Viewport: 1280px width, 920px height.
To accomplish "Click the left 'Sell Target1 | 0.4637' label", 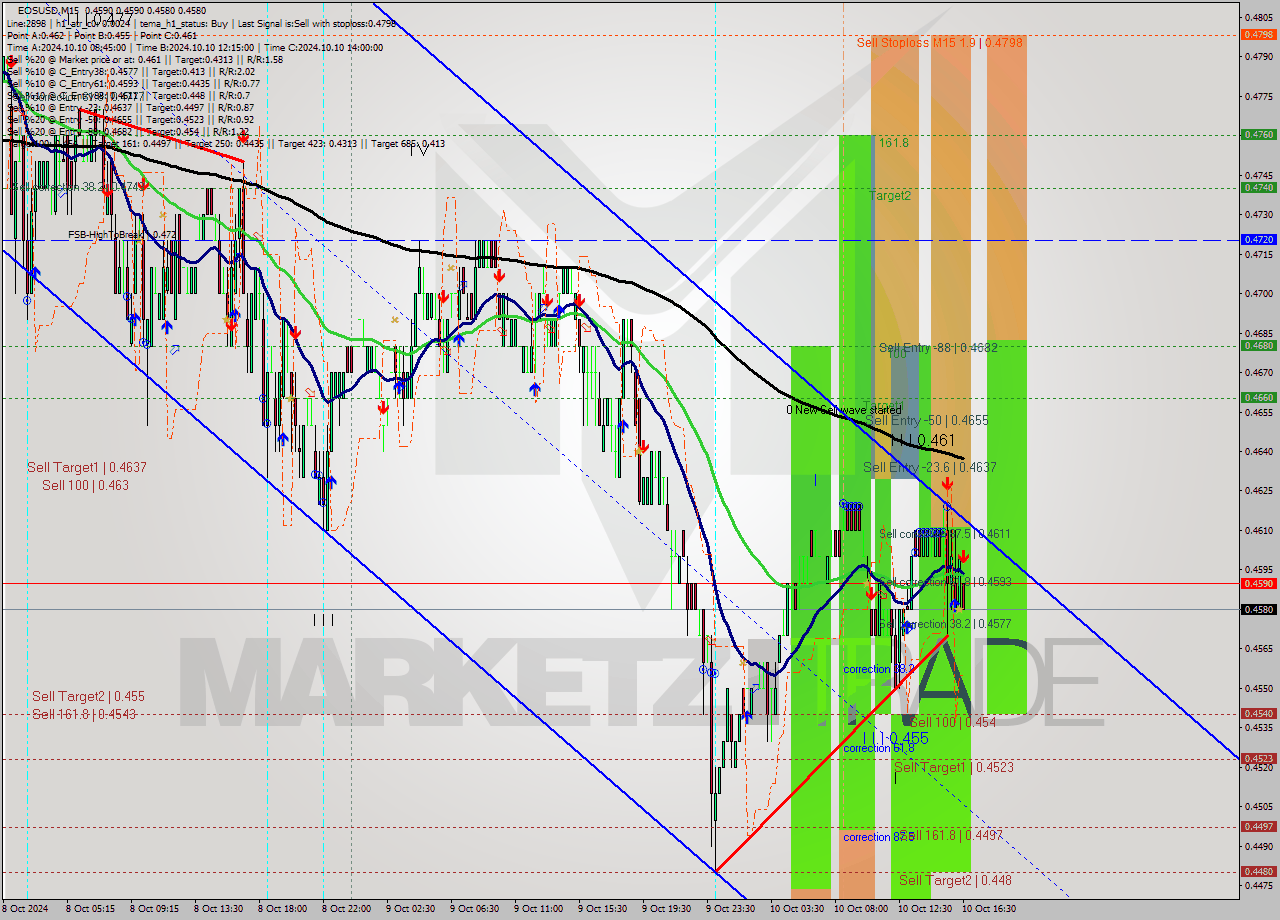I will click(87, 467).
